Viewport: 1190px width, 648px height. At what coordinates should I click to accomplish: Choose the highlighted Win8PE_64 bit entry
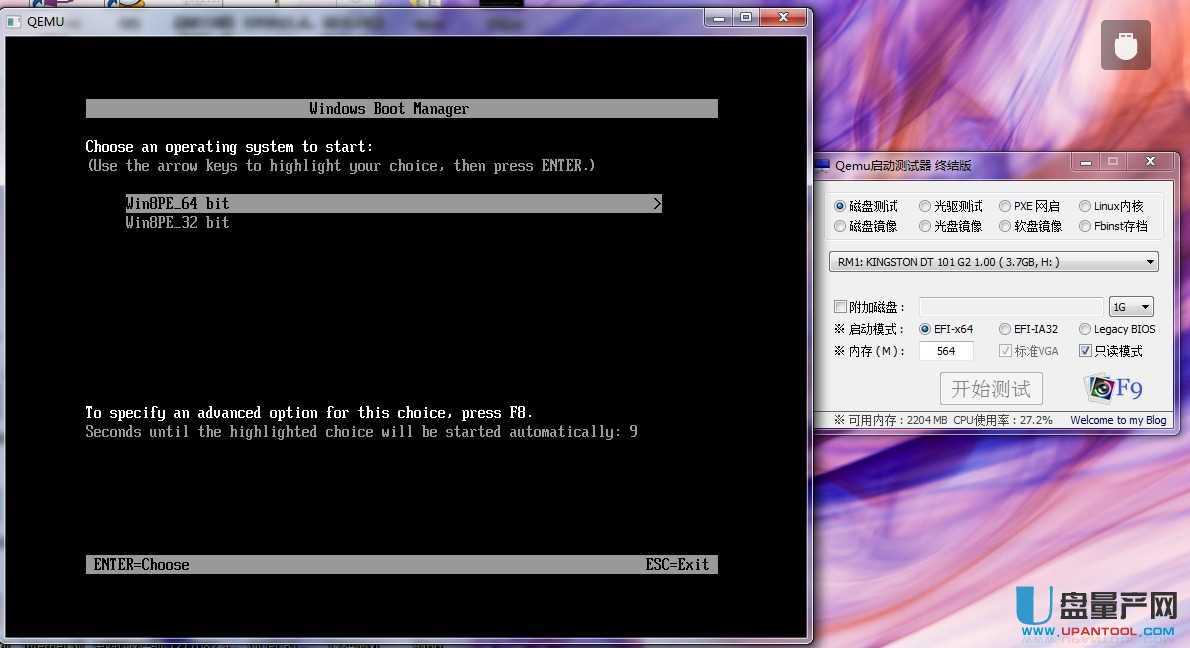177,203
